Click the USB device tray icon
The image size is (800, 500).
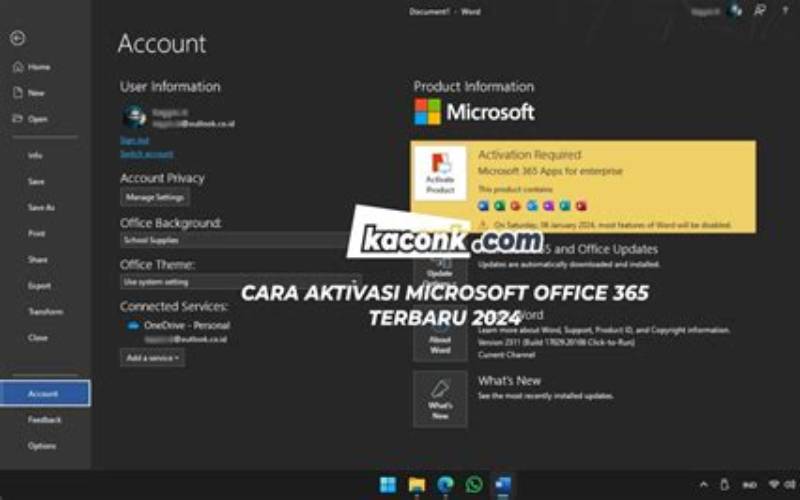coord(724,485)
